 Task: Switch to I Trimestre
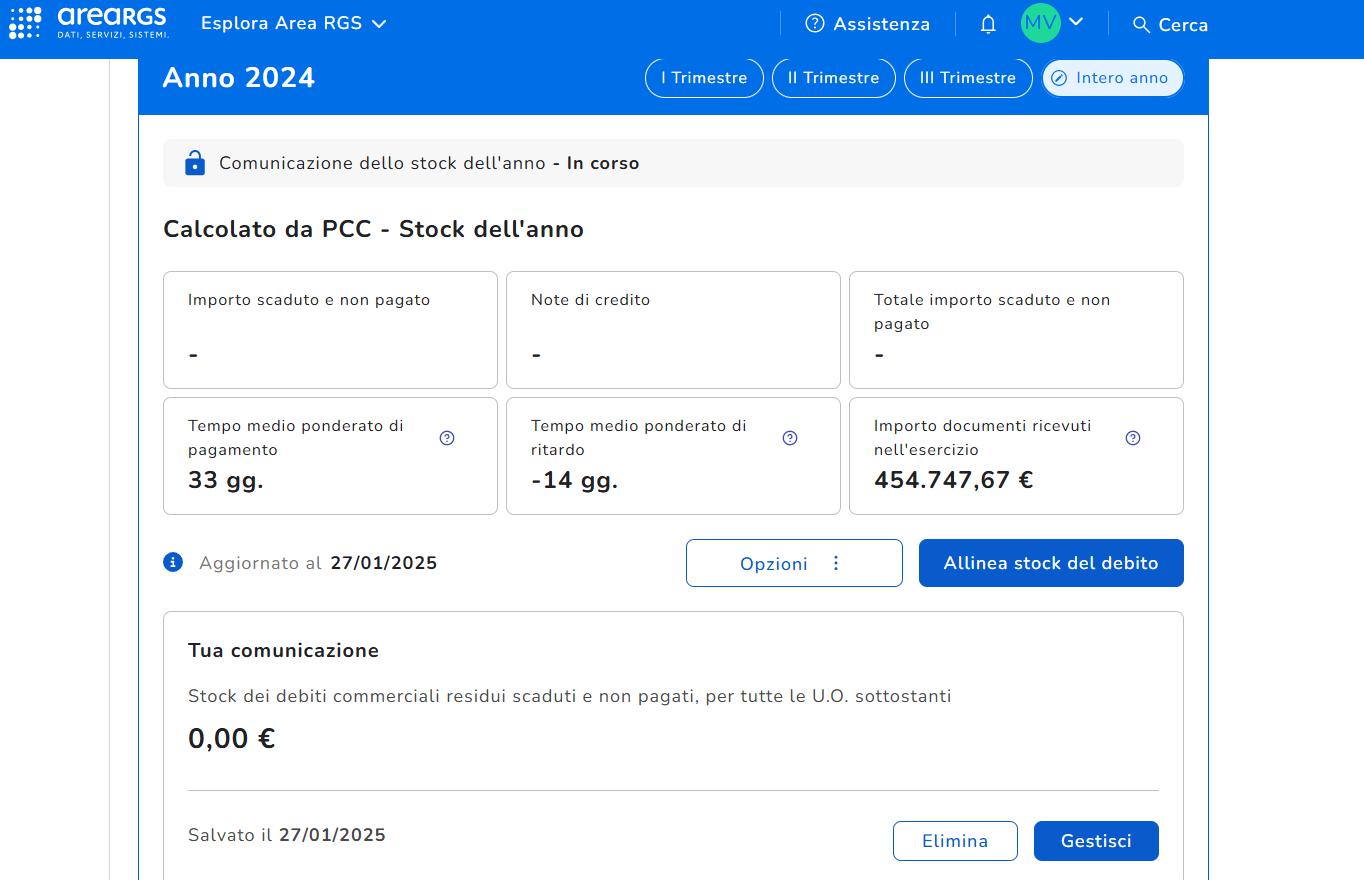(x=704, y=78)
